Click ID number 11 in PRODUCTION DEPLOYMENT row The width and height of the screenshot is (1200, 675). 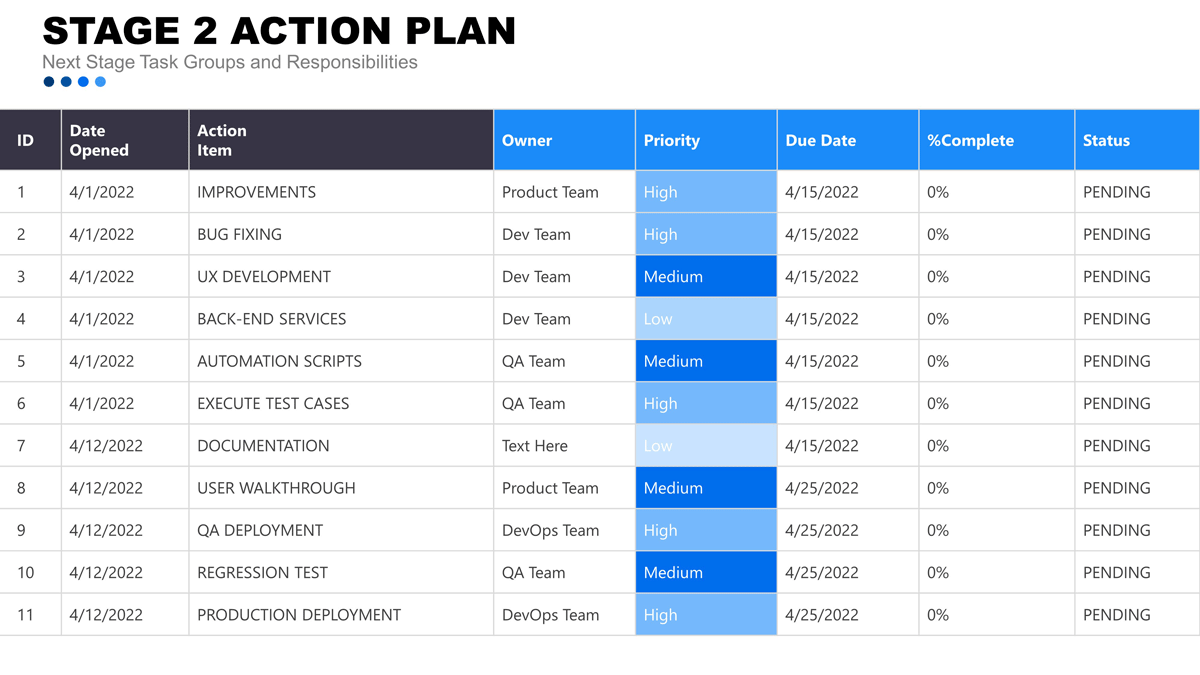click(25, 615)
